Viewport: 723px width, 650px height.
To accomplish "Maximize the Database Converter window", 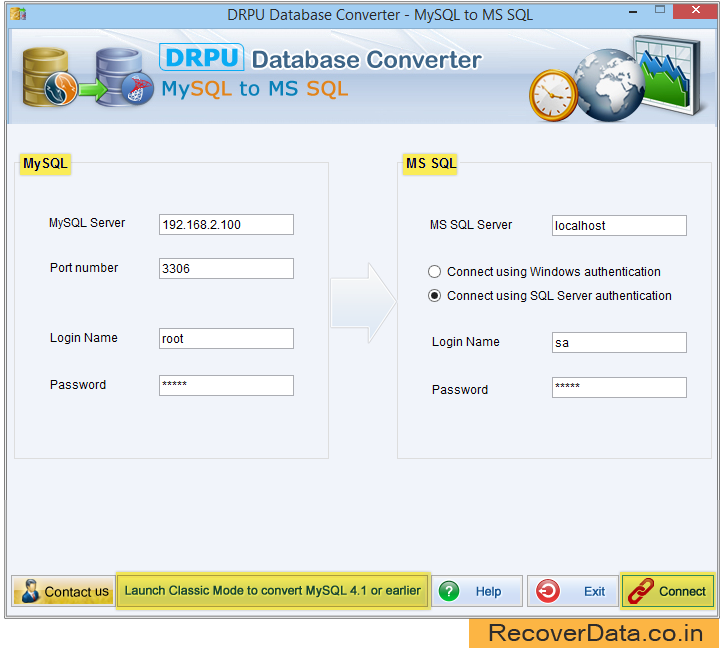I will pyautogui.click(x=660, y=10).
